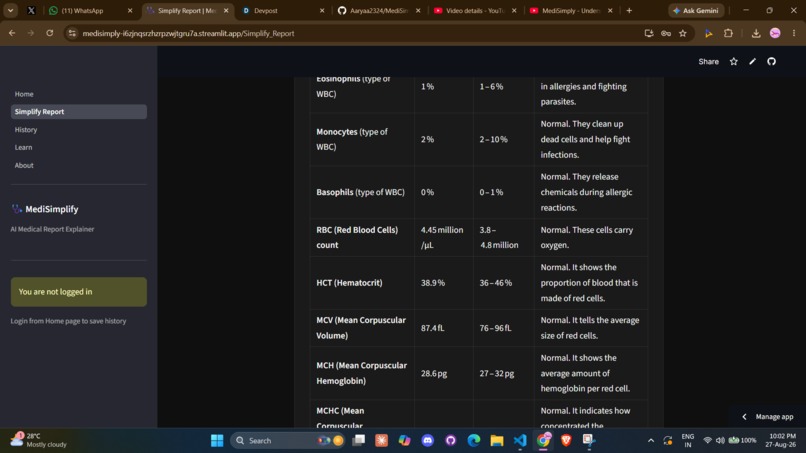Reload the current page
Viewport: 806px width, 453px height.
pyautogui.click(x=49, y=33)
